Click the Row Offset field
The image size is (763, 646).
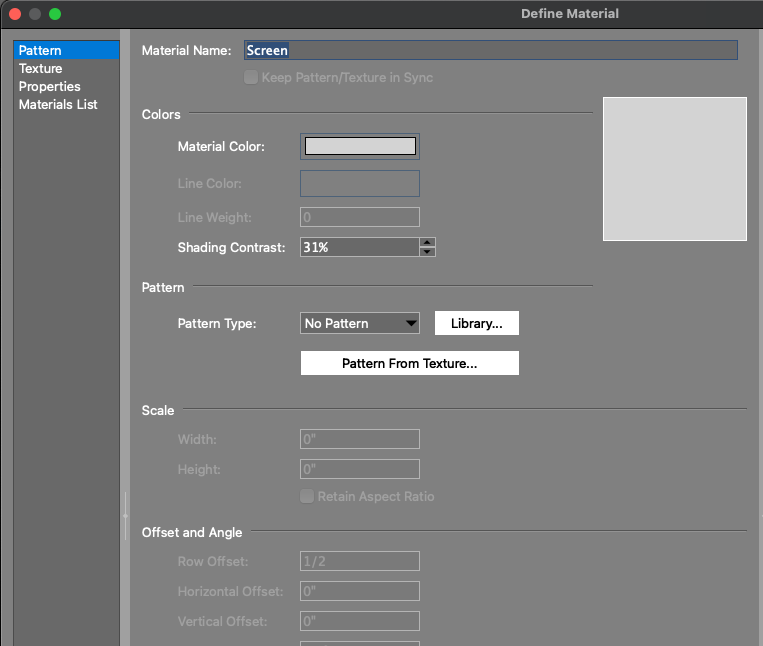[360, 561]
